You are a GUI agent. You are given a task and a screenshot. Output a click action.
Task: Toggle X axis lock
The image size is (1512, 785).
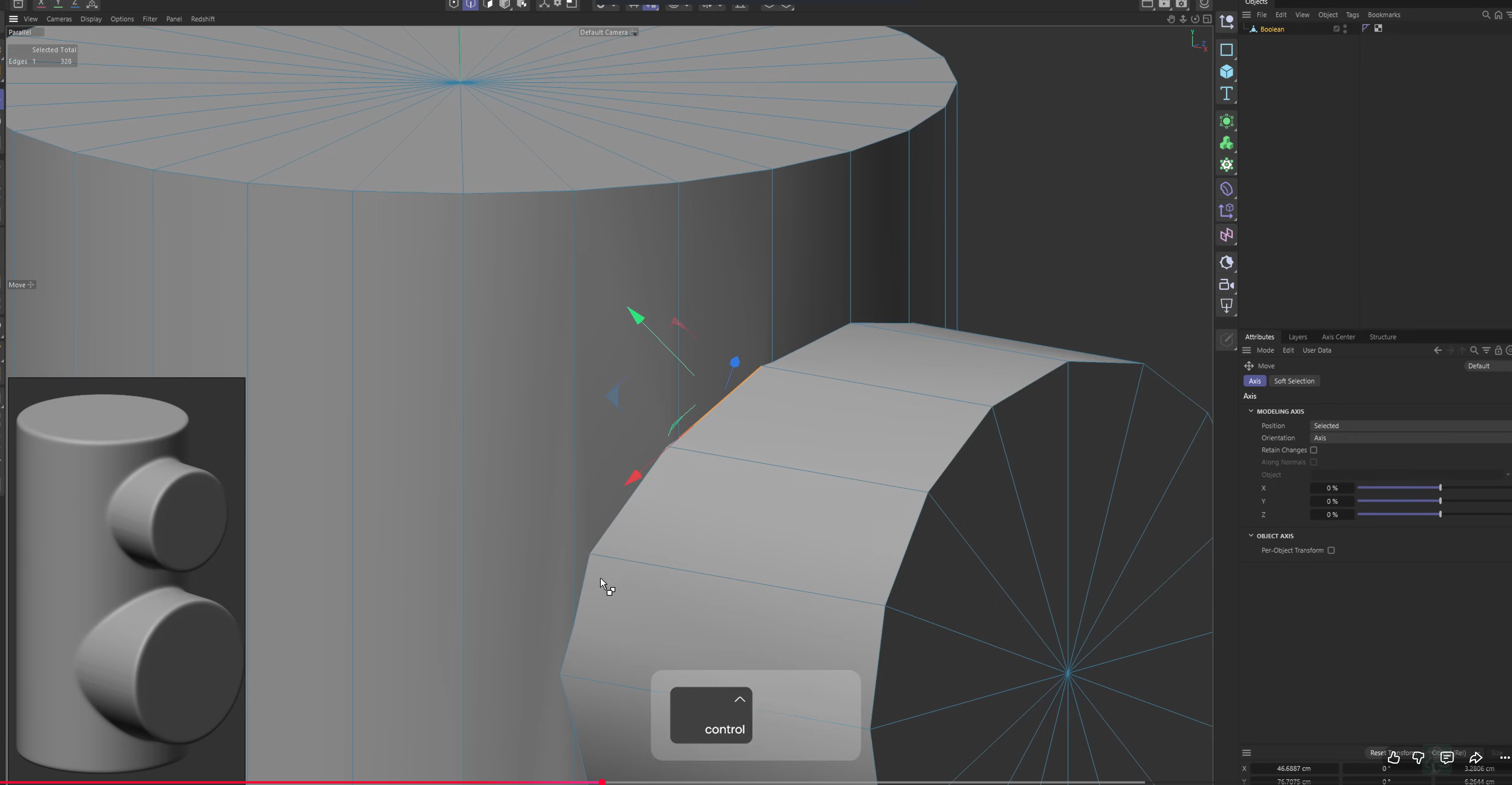pos(41,4)
